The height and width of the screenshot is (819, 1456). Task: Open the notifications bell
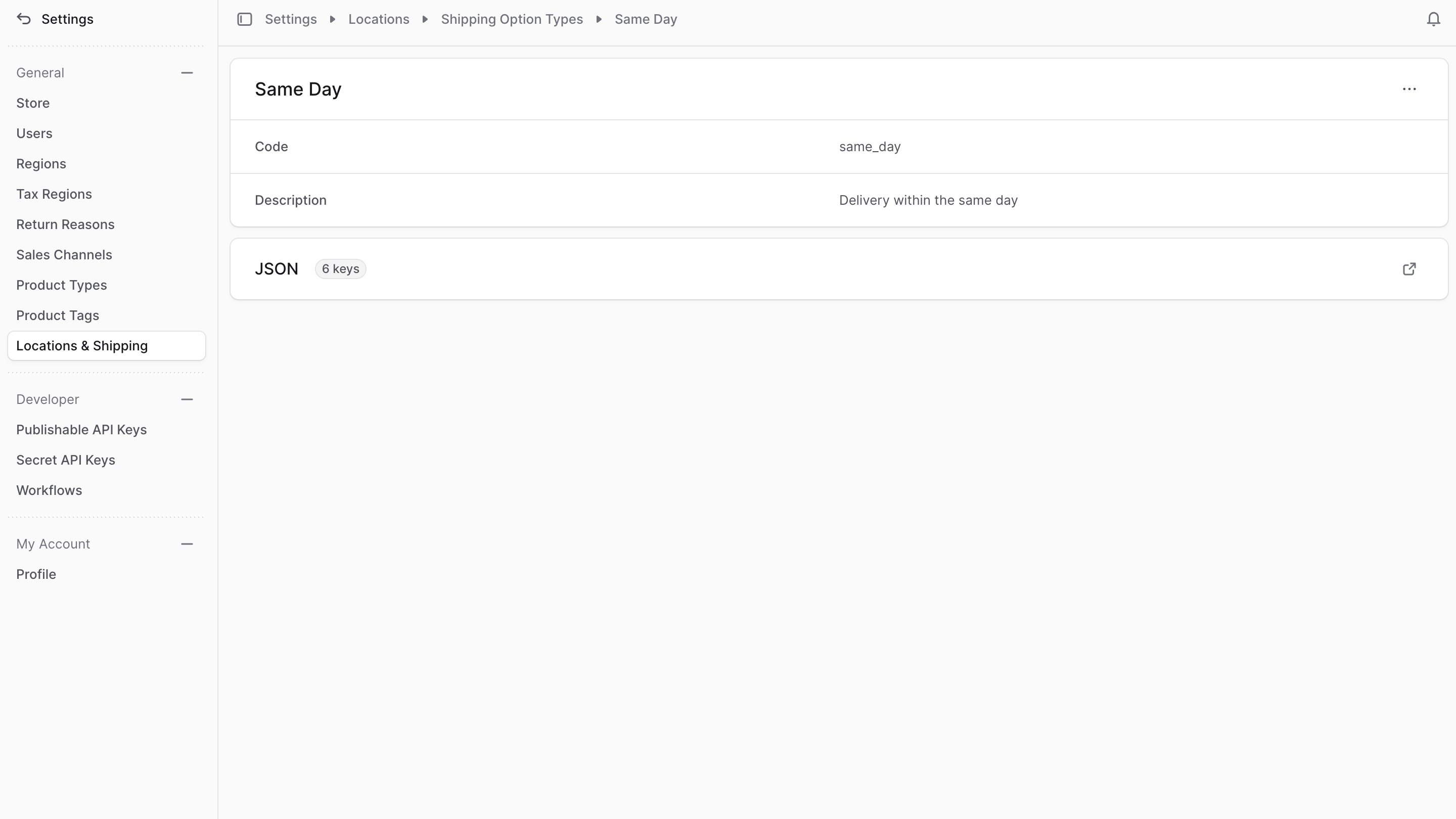point(1433,19)
